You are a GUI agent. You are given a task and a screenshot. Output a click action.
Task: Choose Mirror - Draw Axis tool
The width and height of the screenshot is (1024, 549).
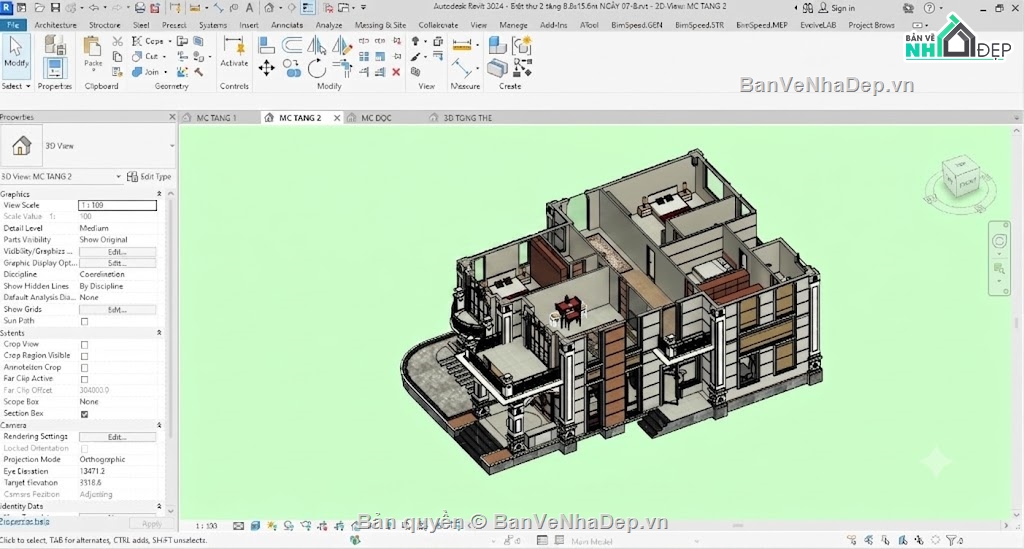[x=342, y=45]
